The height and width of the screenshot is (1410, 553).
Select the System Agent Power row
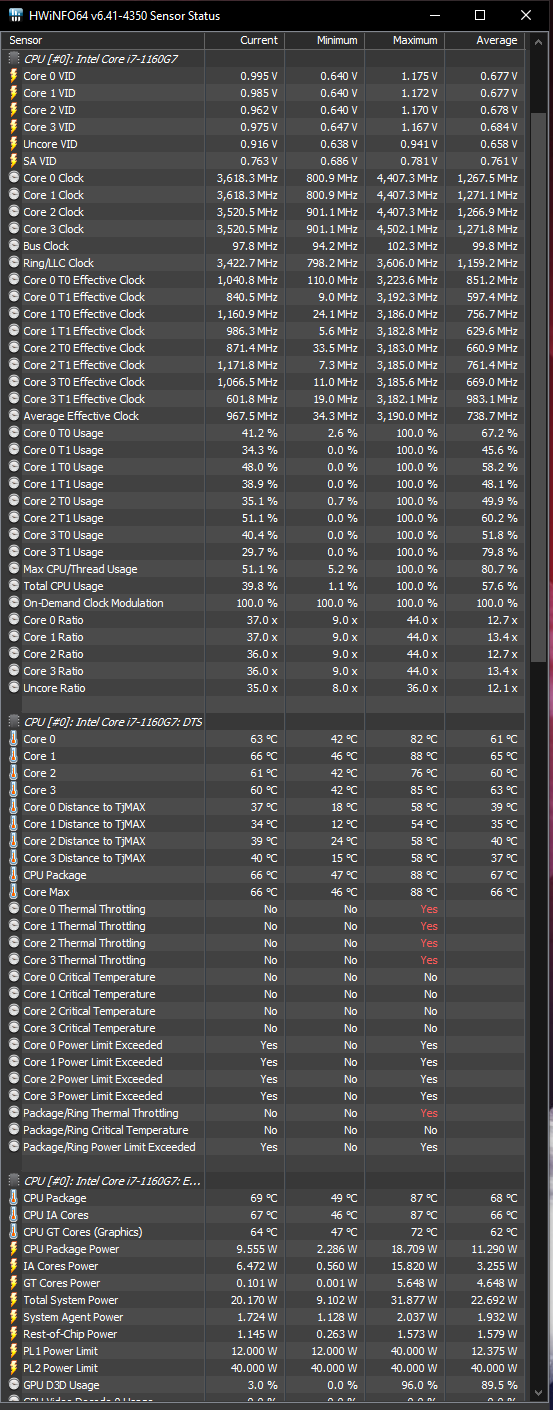tap(264, 1317)
